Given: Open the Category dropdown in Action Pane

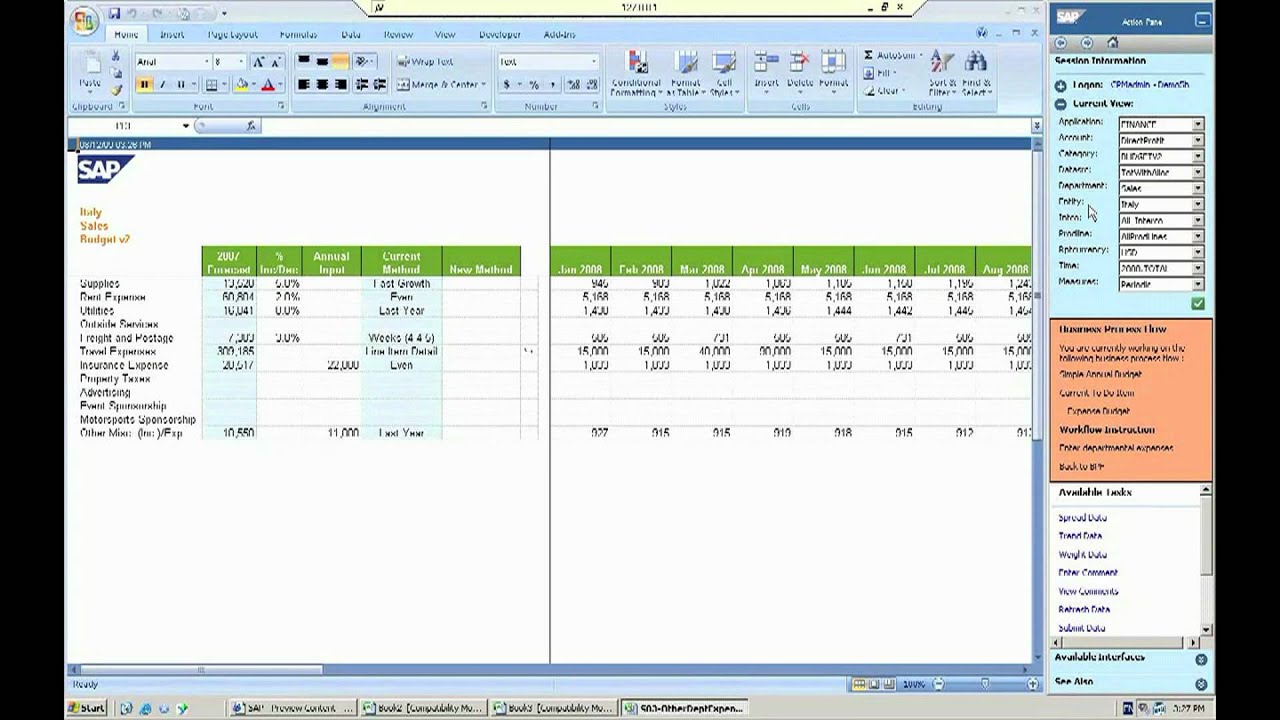Looking at the screenshot, I should (1198, 156).
